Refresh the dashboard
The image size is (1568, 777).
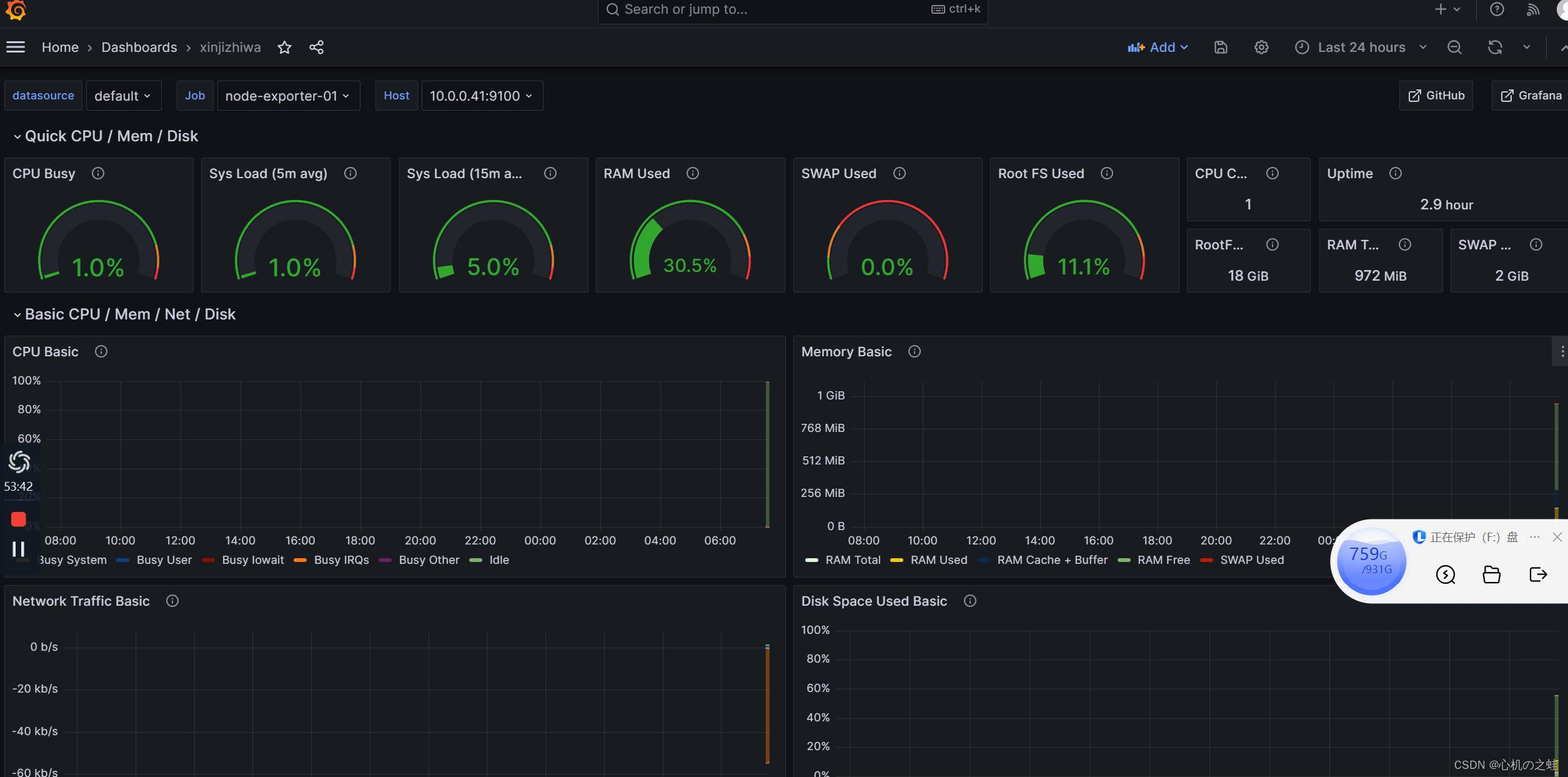pyautogui.click(x=1495, y=48)
